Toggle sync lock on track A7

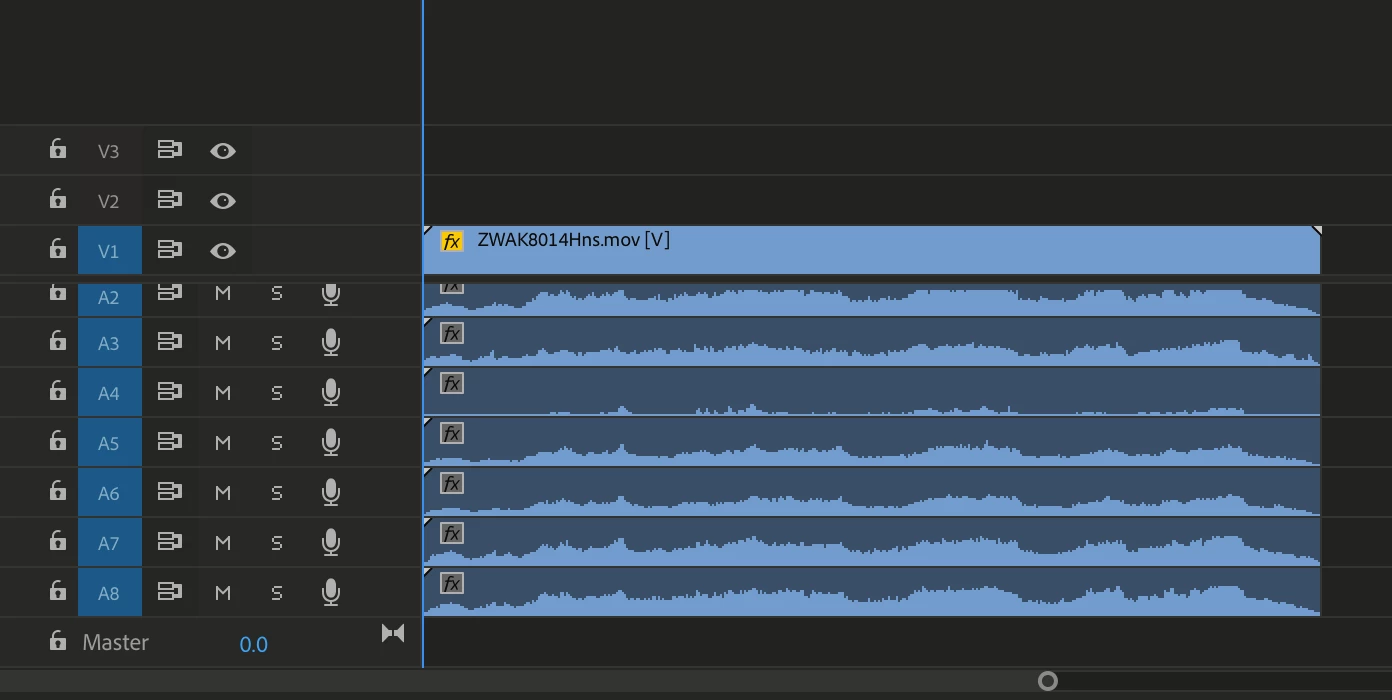170,542
